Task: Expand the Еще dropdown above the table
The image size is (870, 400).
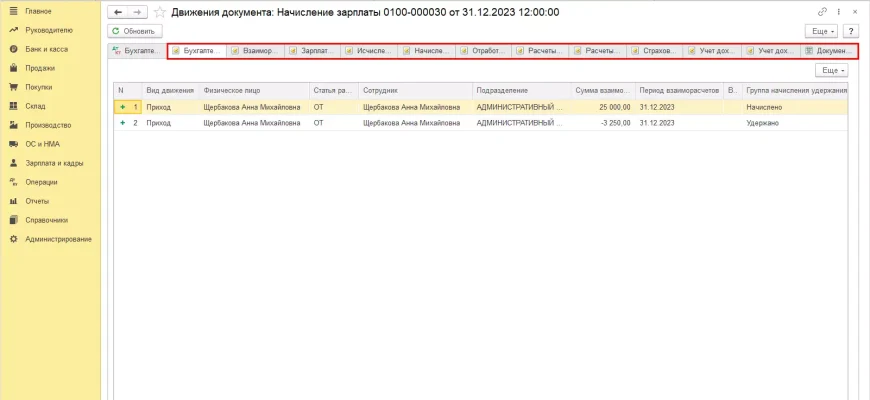Action: 832,71
